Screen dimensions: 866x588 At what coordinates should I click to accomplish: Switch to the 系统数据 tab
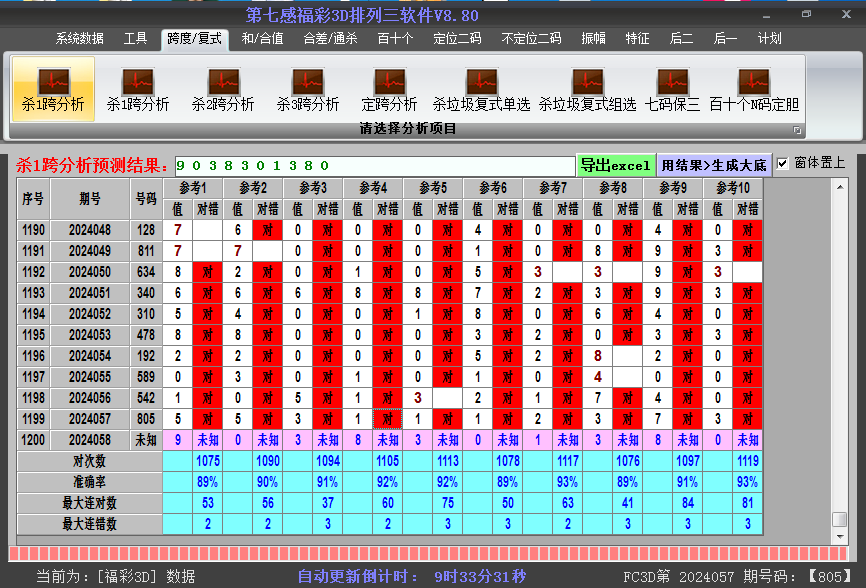pos(80,39)
